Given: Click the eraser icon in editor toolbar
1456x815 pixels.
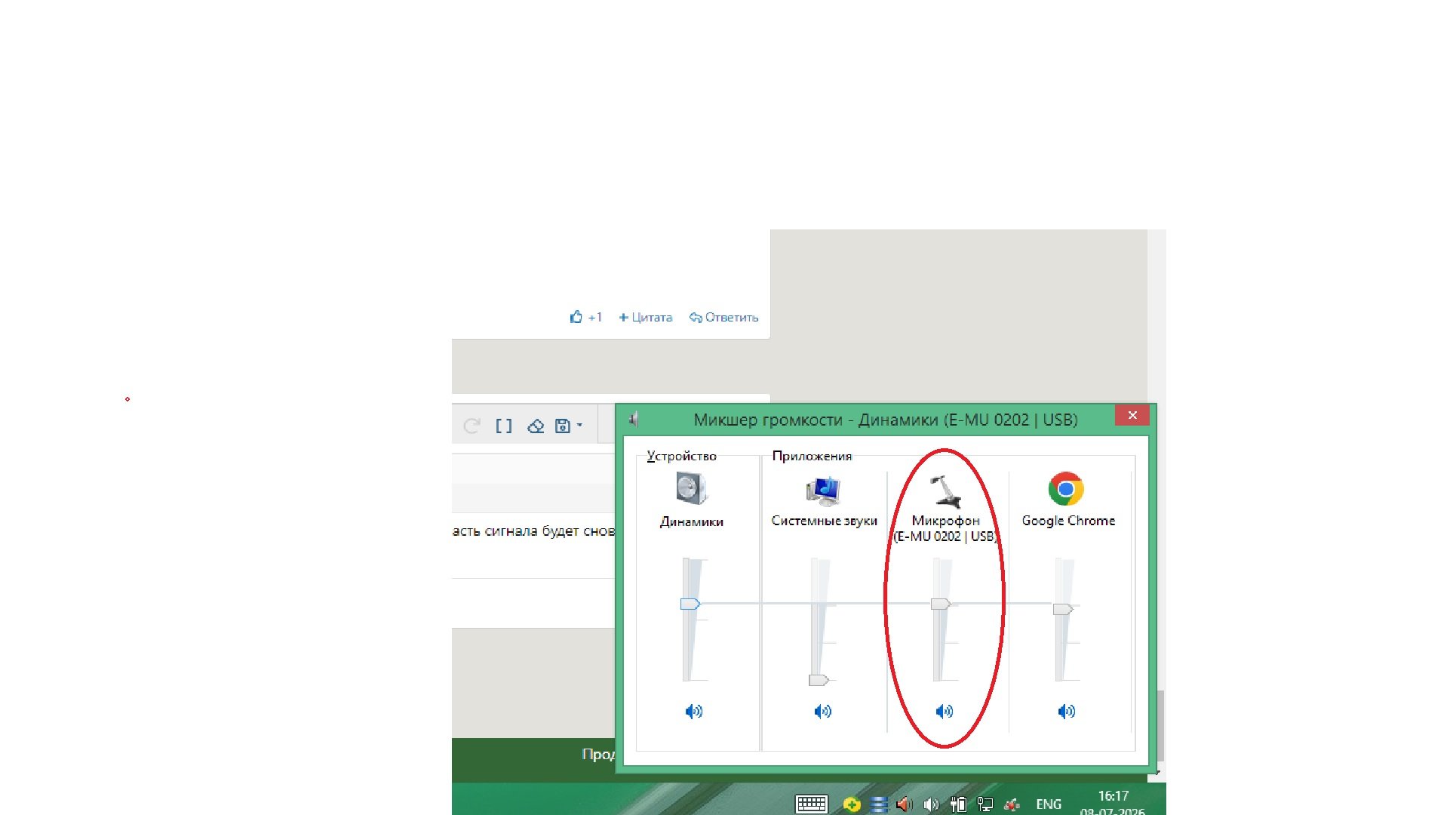Looking at the screenshot, I should [x=536, y=426].
